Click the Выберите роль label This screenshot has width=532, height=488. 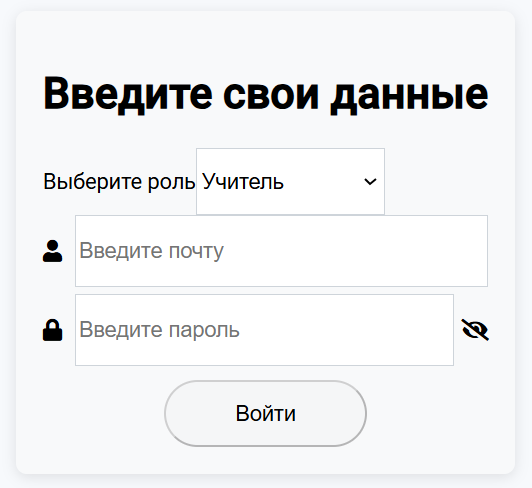[x=119, y=182]
